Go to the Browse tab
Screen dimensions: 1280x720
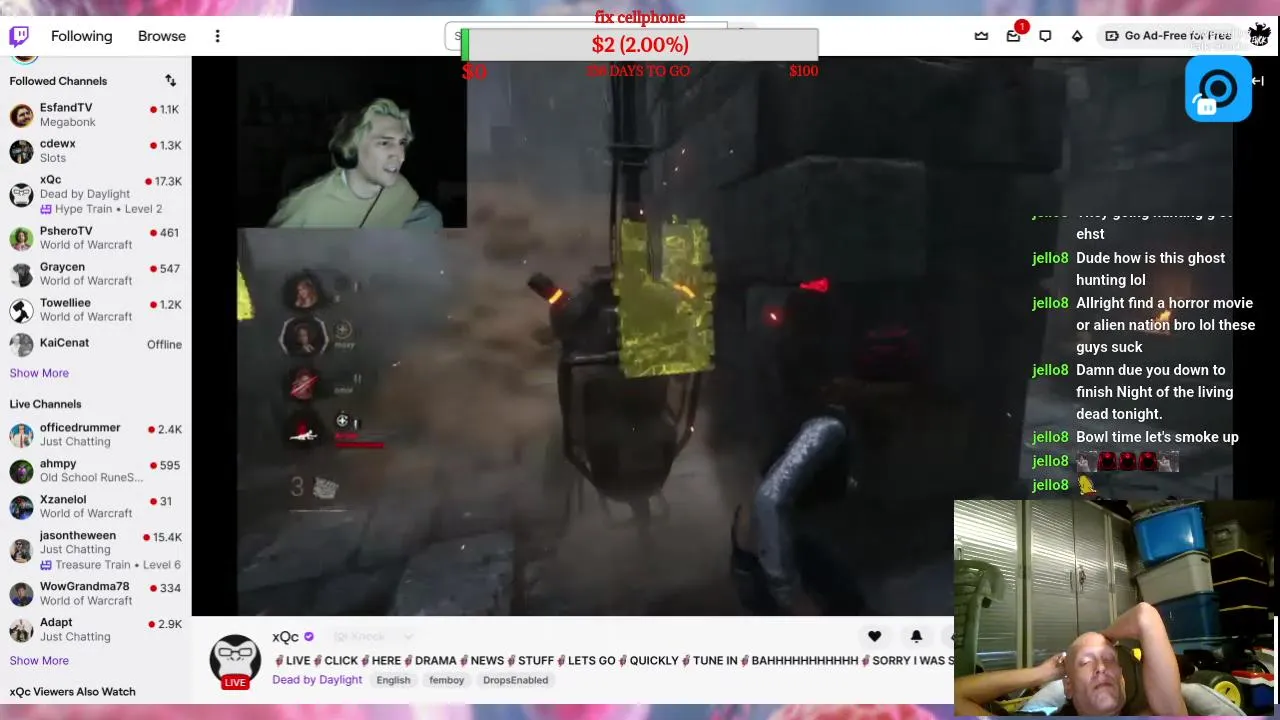[x=162, y=36]
